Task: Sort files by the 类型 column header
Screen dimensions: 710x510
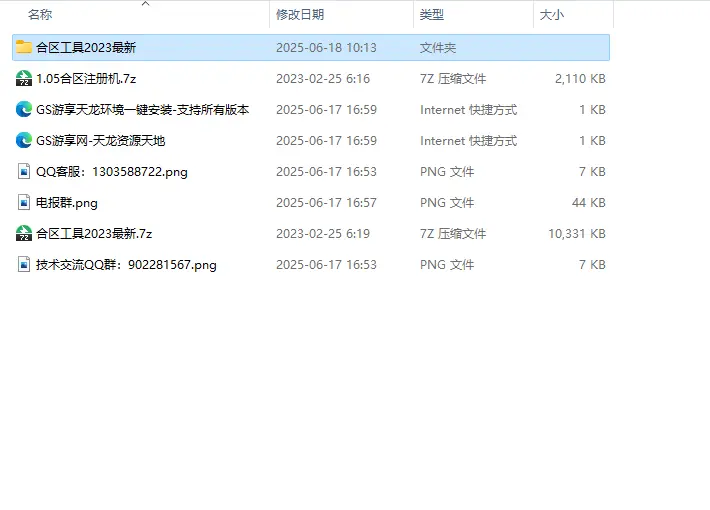Action: [x=432, y=15]
